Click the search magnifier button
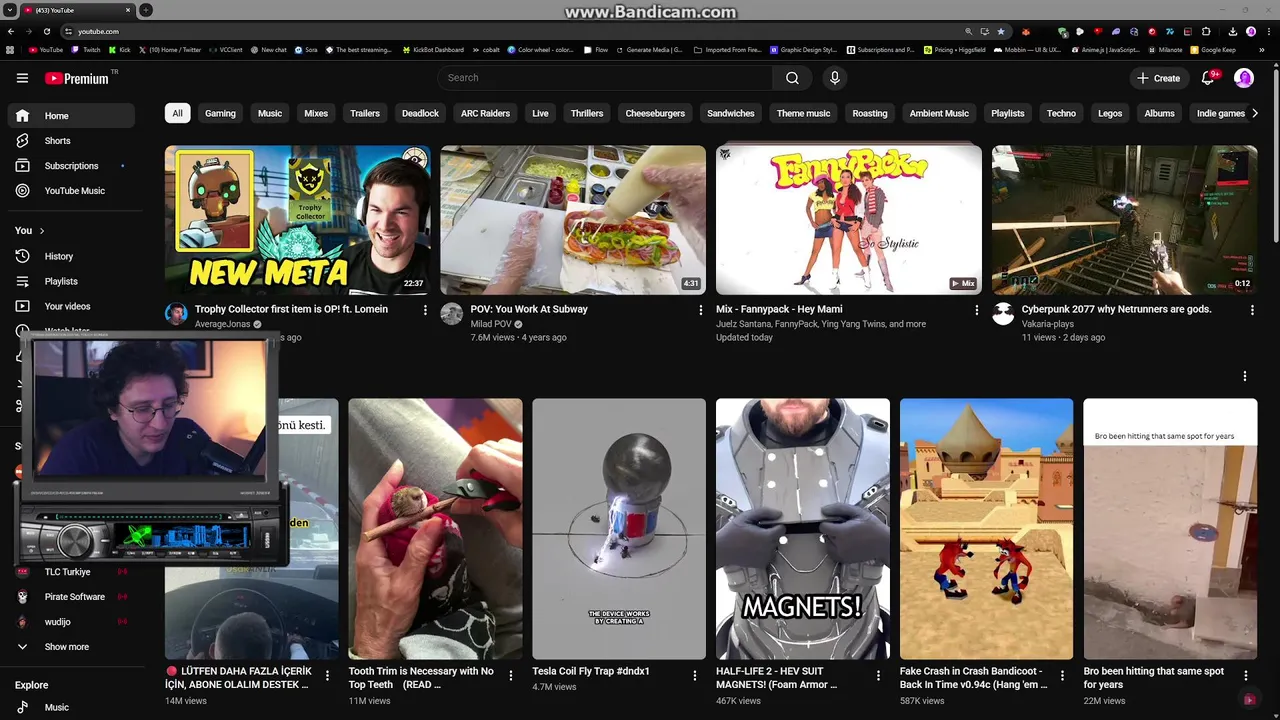Viewport: 1280px width, 720px height. pyautogui.click(x=792, y=78)
